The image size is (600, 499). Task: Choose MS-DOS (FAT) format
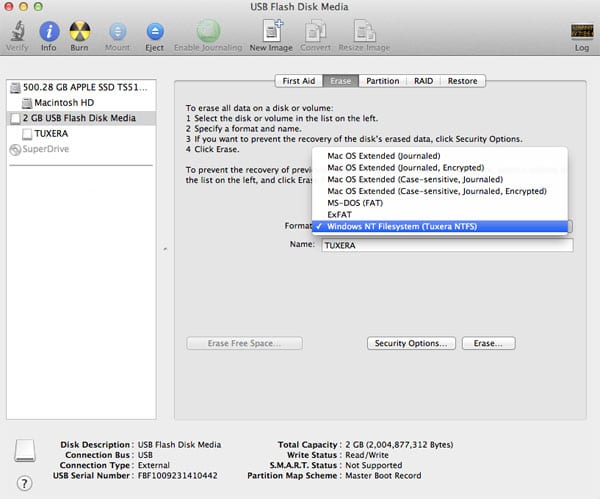click(440, 203)
